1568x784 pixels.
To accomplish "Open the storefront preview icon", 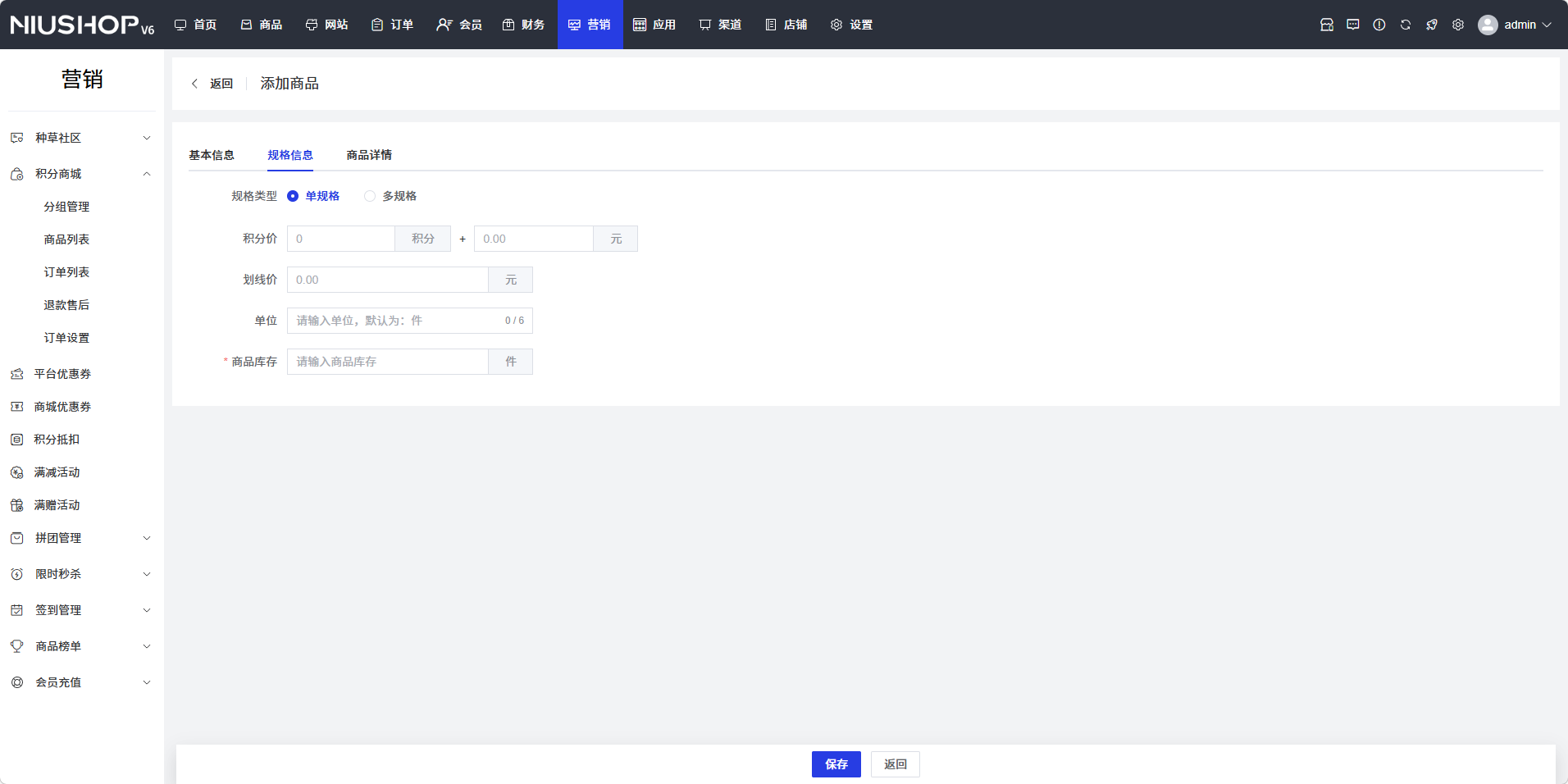I will [x=1327, y=25].
